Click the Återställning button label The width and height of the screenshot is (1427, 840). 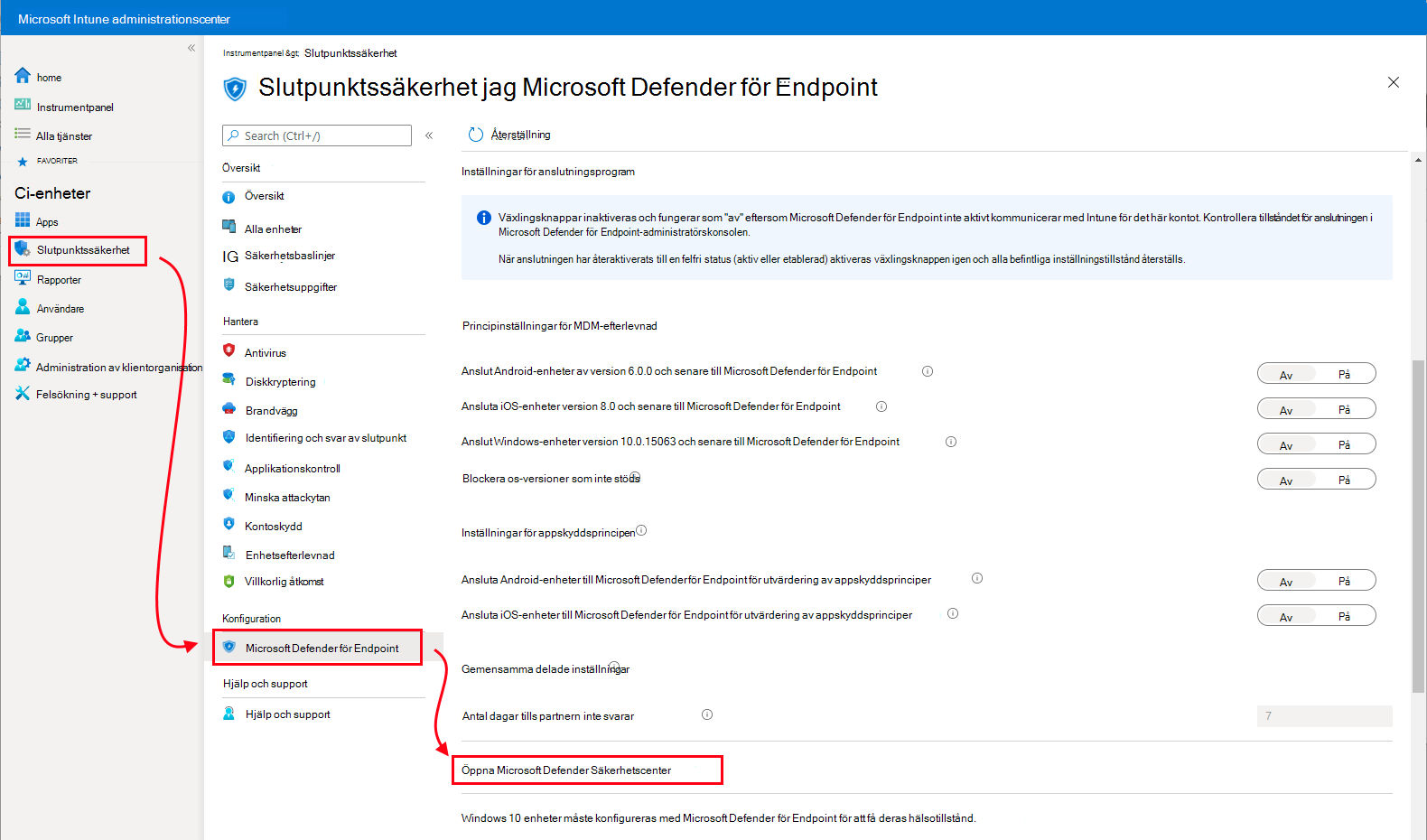pyautogui.click(x=521, y=135)
